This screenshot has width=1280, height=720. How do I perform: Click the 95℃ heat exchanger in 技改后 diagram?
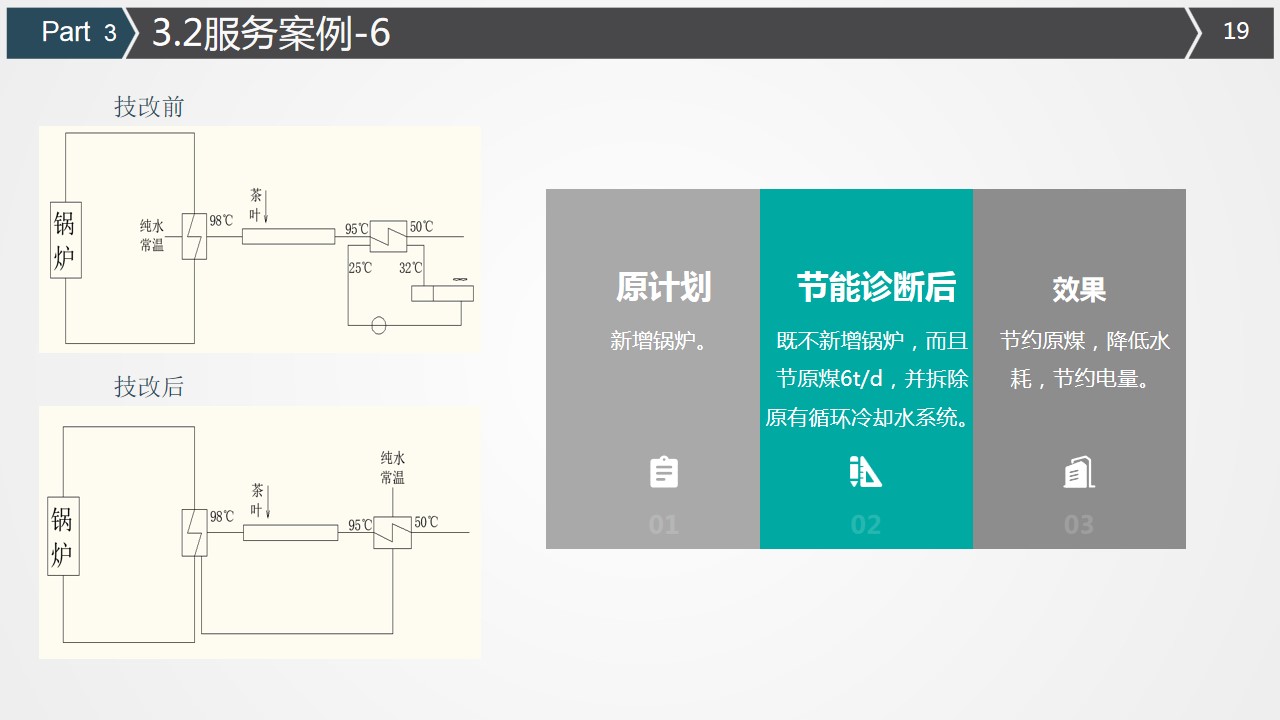(x=392, y=533)
